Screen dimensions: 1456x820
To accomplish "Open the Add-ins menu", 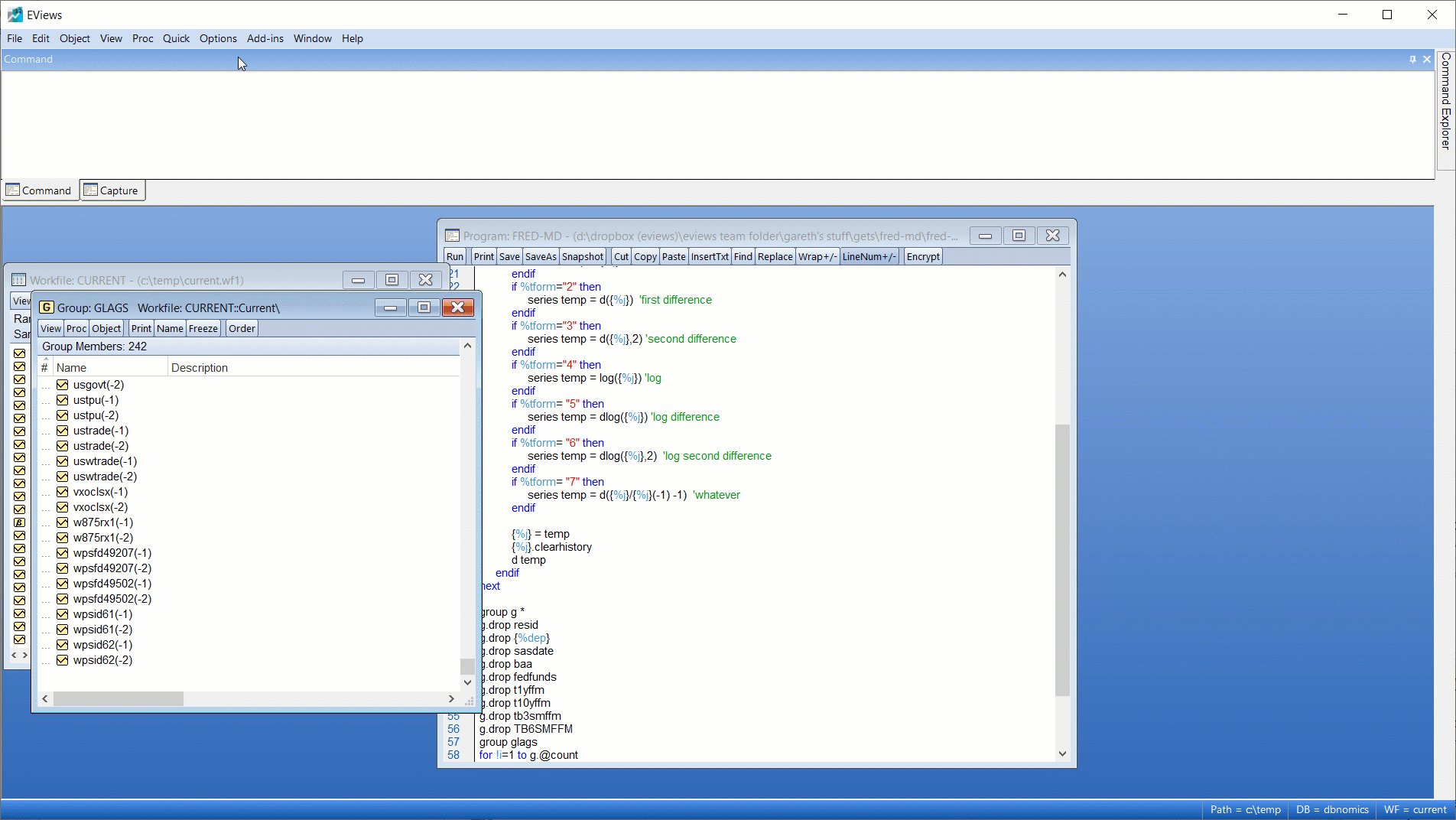I will (x=265, y=38).
